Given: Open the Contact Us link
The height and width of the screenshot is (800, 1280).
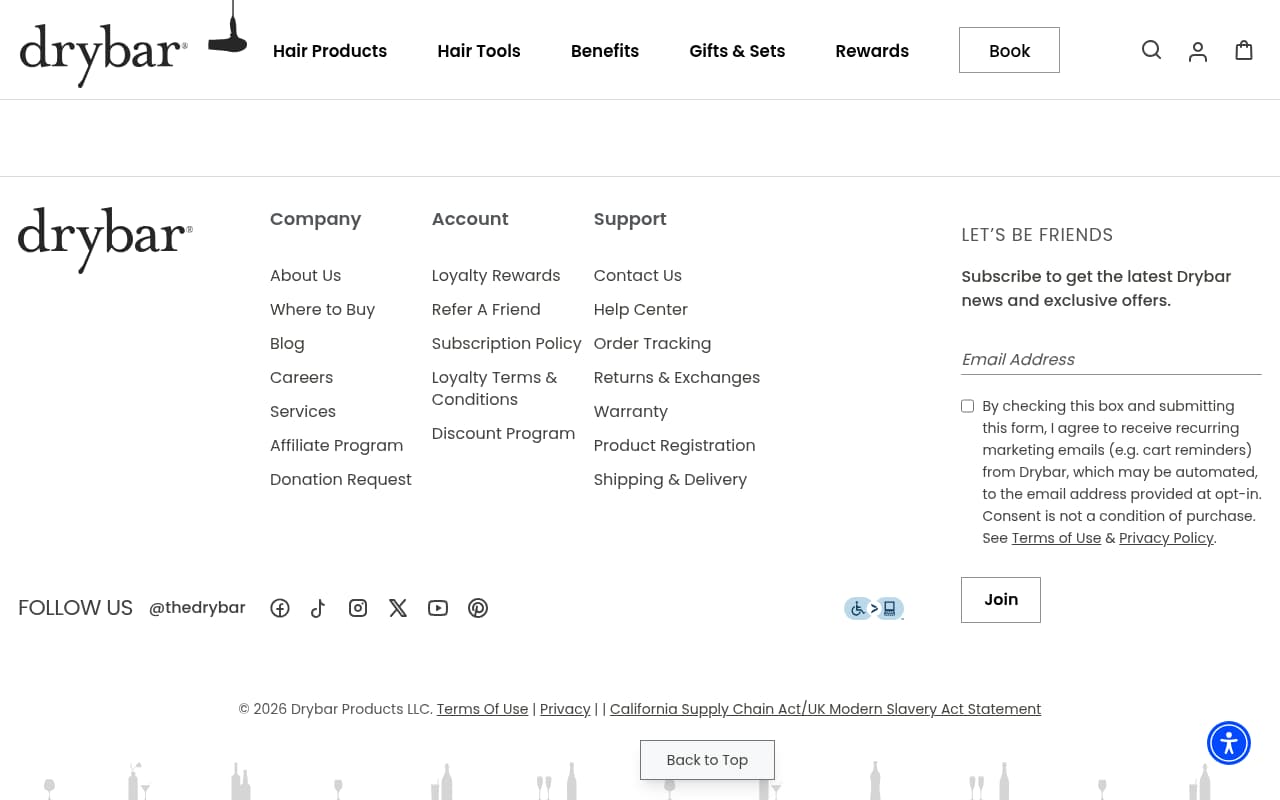Looking at the screenshot, I should pyautogui.click(x=638, y=276).
